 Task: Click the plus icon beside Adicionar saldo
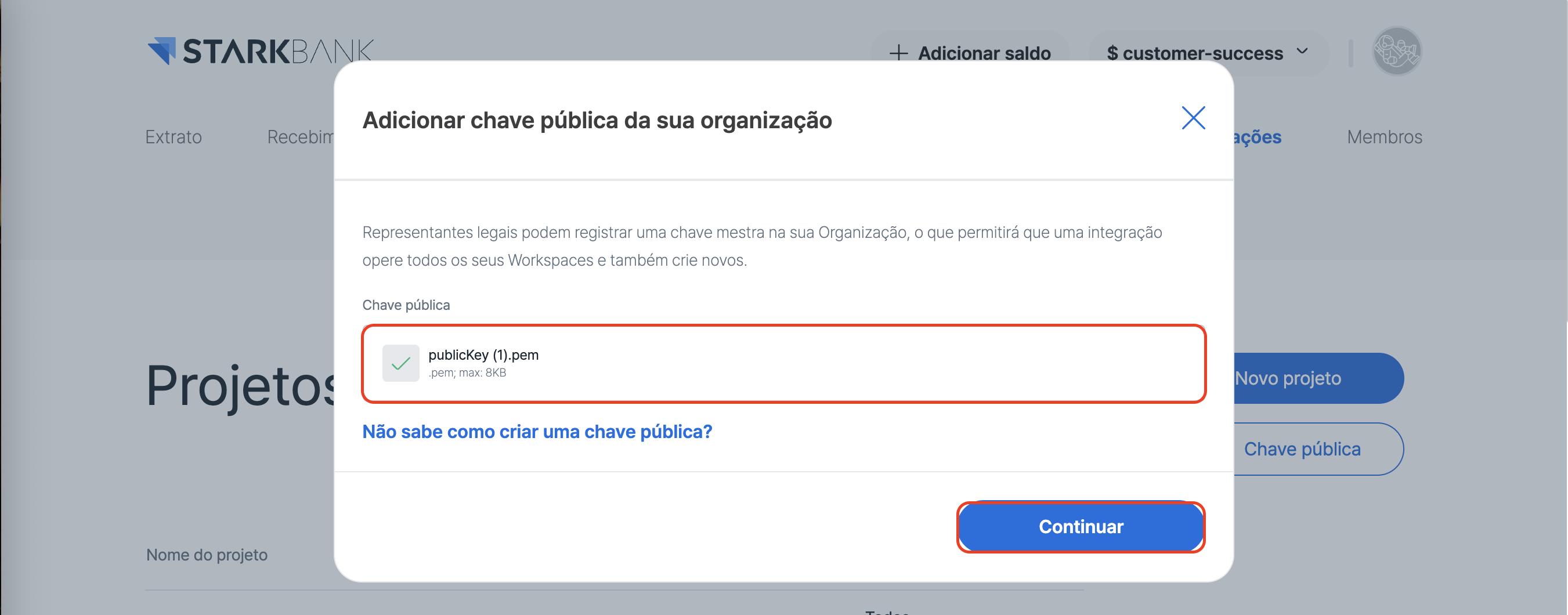(x=898, y=53)
